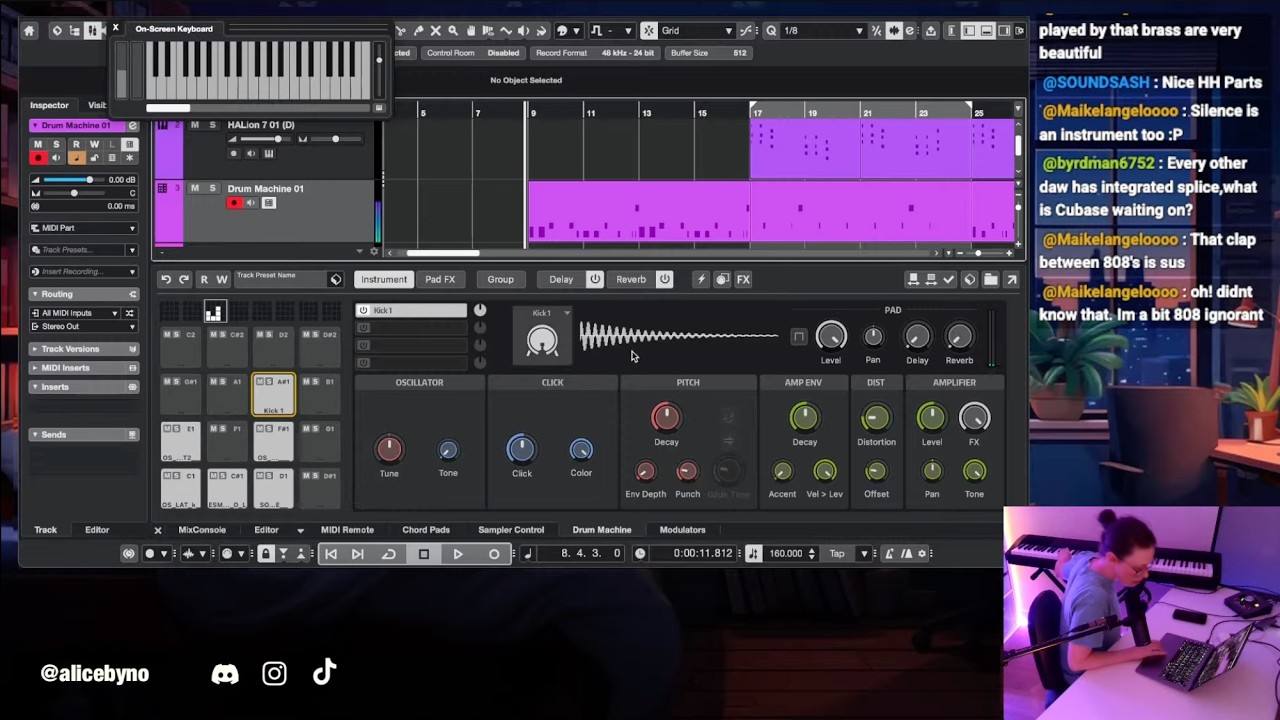Click the Record transport button
This screenshot has width=1280, height=720.
click(x=494, y=554)
